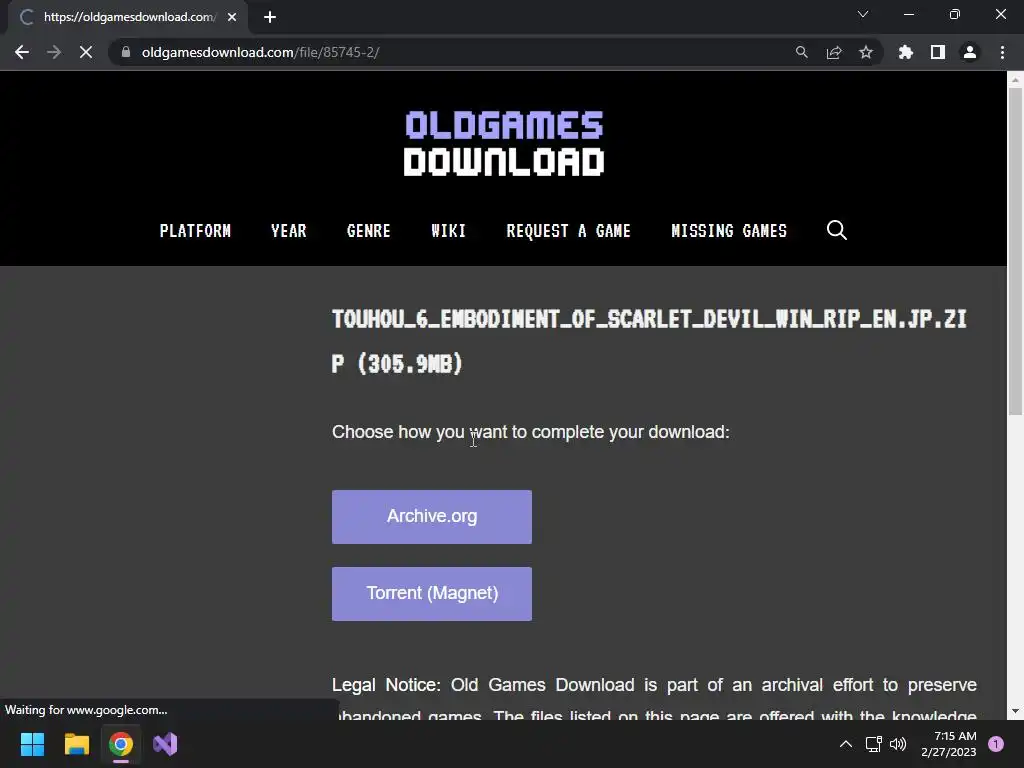1024x768 pixels.
Task: Open the Year menu
Action: (x=289, y=231)
